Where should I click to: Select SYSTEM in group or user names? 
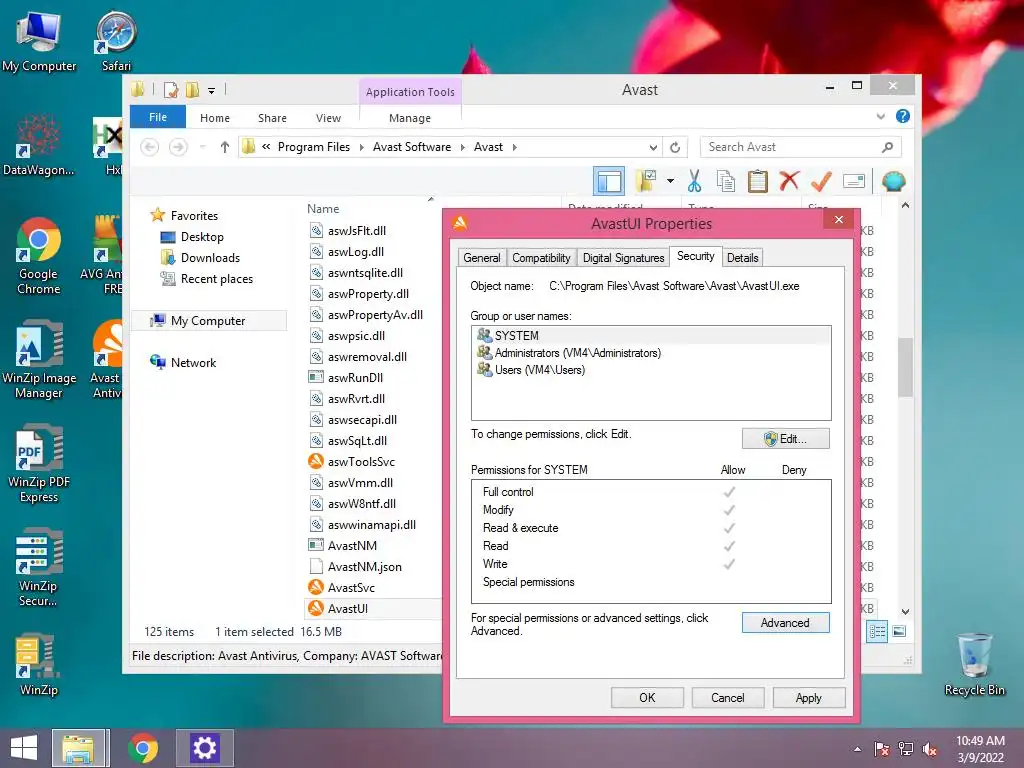point(651,336)
